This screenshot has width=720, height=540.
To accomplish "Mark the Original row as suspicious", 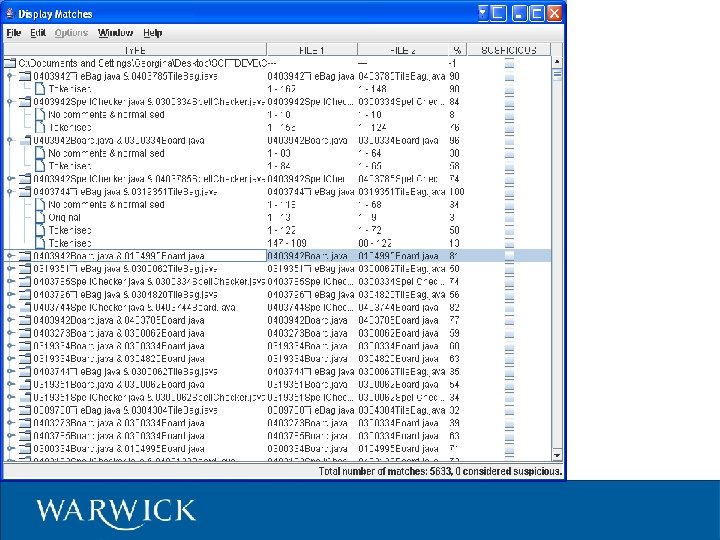I will (509, 217).
